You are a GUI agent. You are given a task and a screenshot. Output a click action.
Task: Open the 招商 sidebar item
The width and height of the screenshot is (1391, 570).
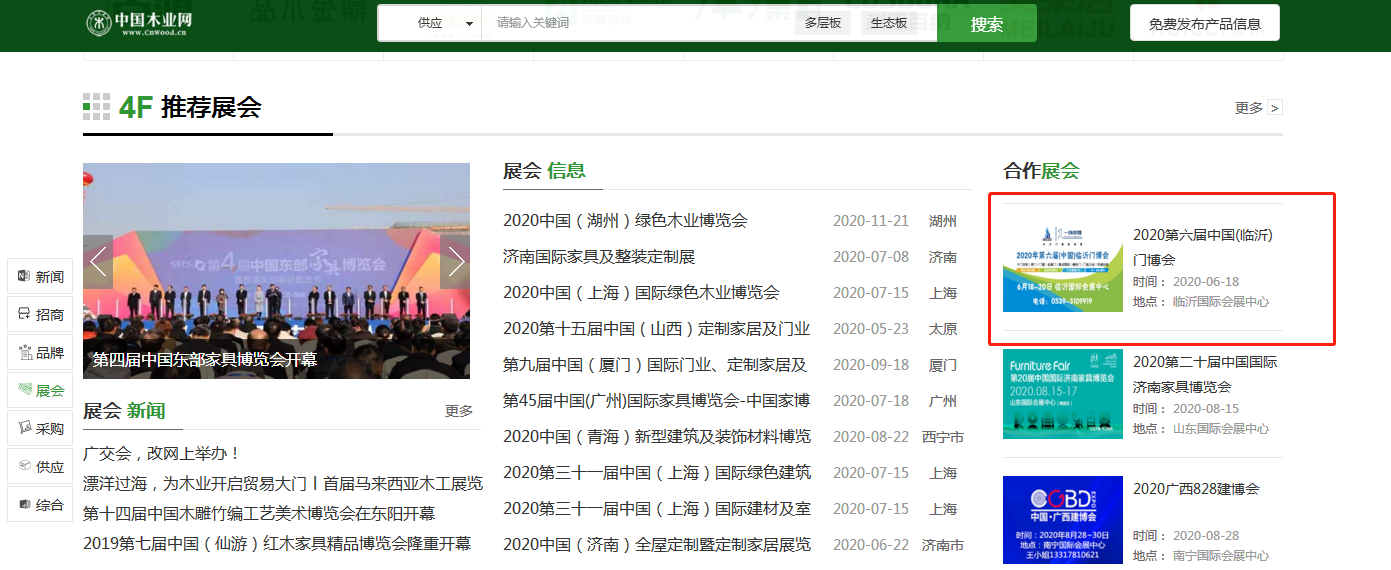(x=40, y=315)
